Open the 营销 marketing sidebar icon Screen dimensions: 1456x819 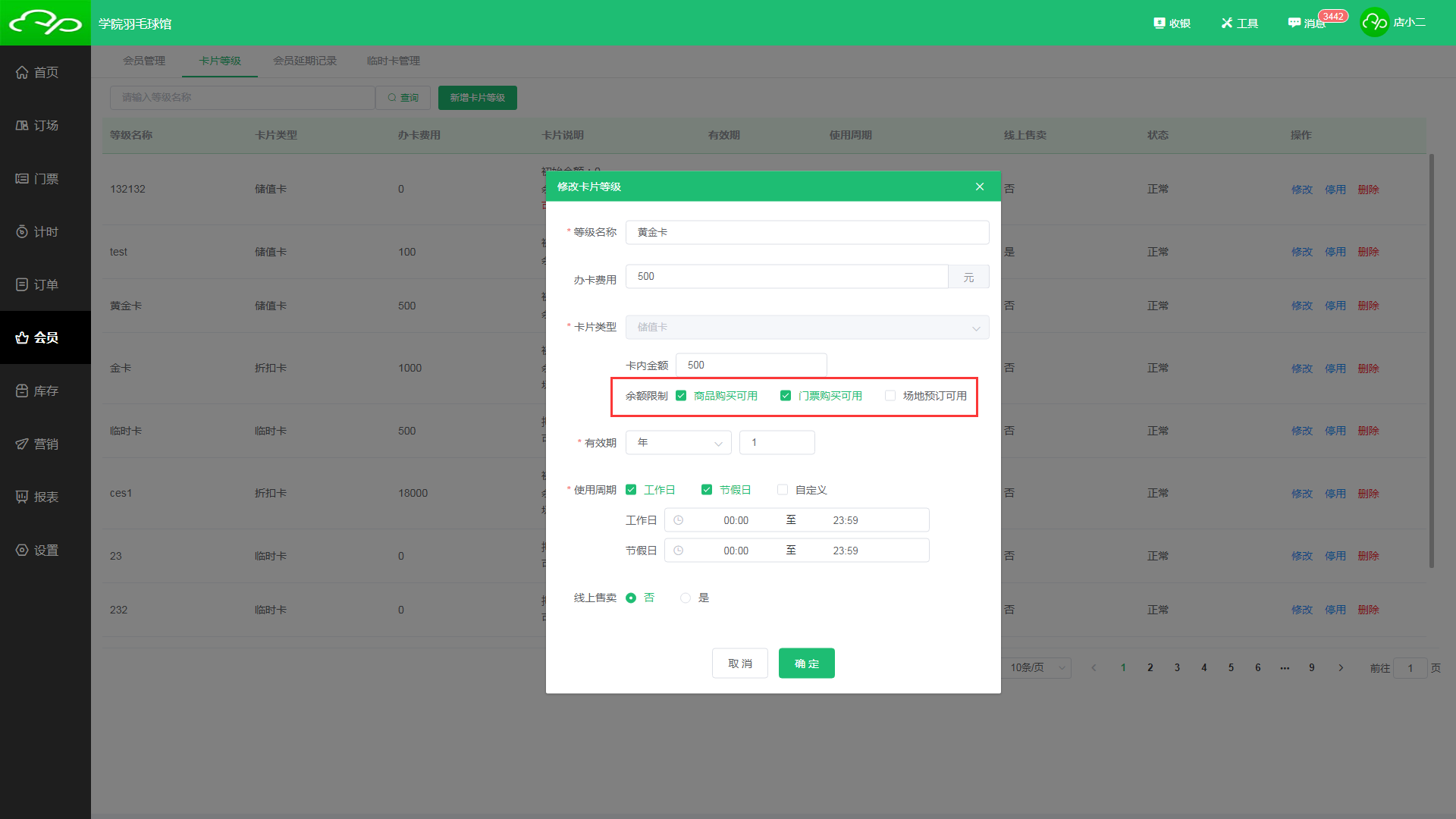coord(23,444)
